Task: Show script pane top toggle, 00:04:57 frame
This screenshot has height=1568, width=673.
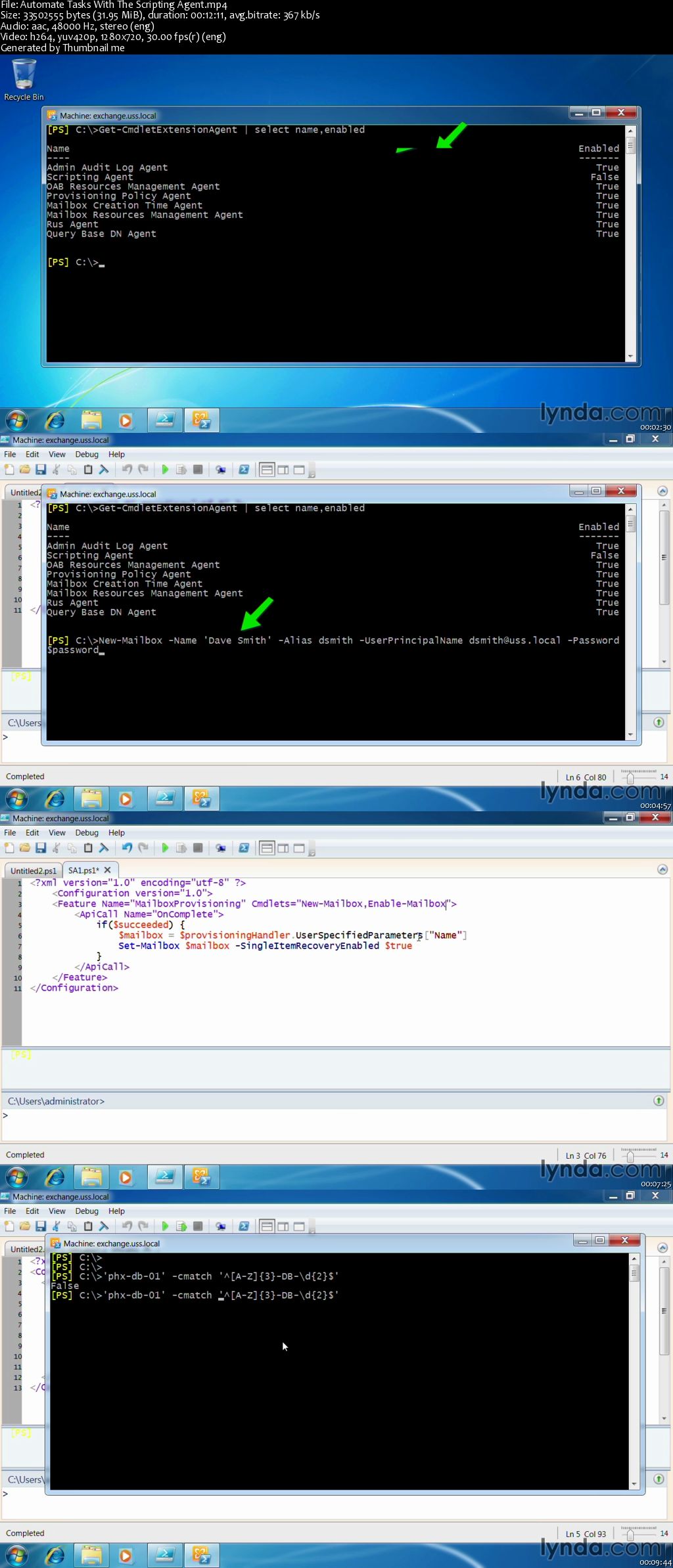Action: coord(267,470)
